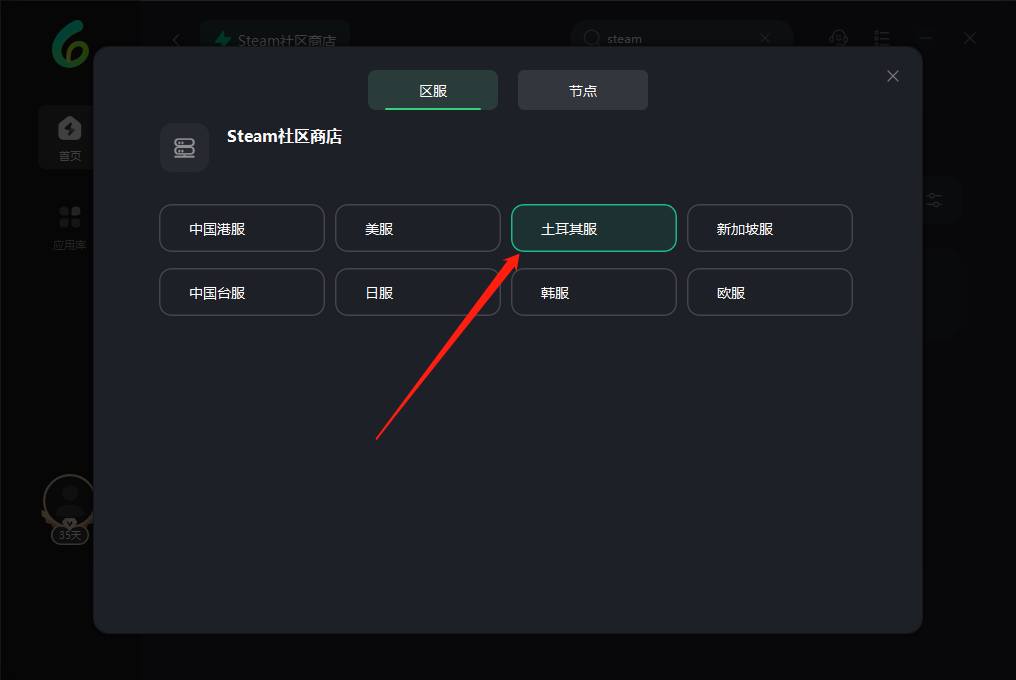The image size is (1016, 680).
Task: Click the customer support headset icon
Action: tap(838, 38)
